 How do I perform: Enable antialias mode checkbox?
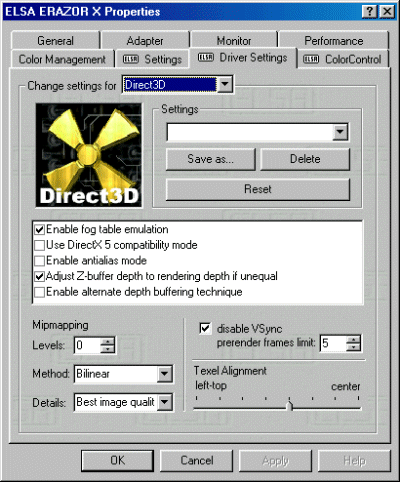(x=39, y=260)
